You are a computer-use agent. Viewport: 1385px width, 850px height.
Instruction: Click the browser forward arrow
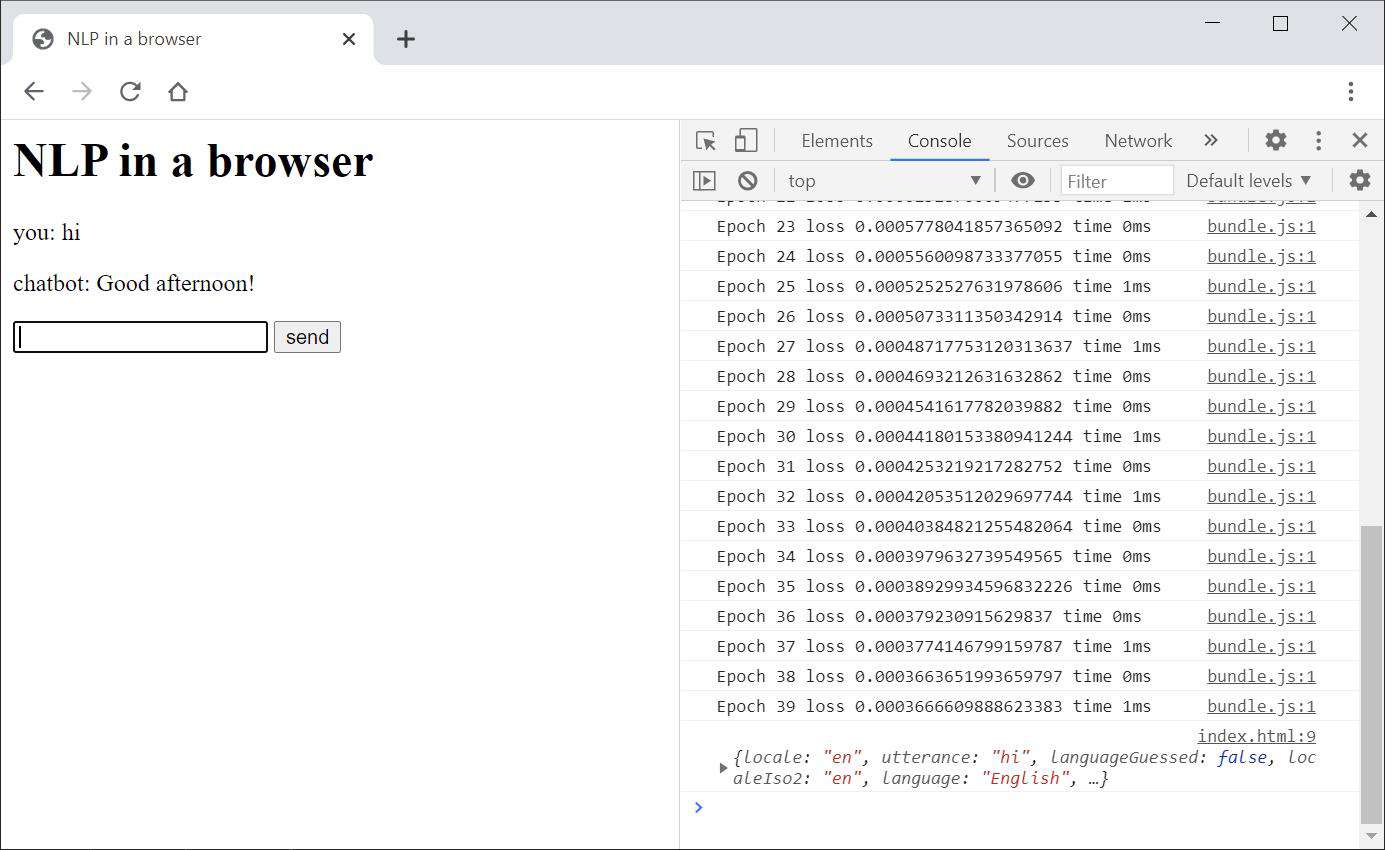(82, 92)
